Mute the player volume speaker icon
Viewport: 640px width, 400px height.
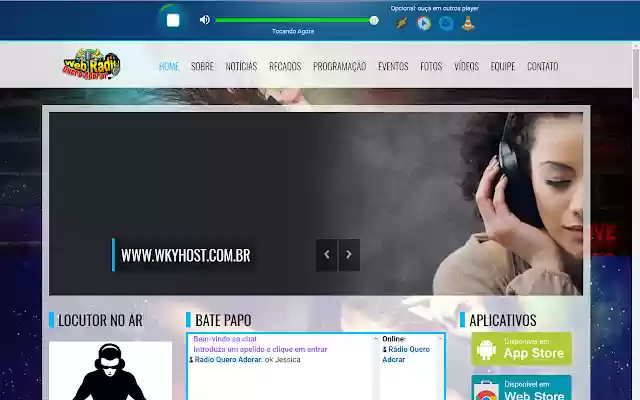click(204, 20)
